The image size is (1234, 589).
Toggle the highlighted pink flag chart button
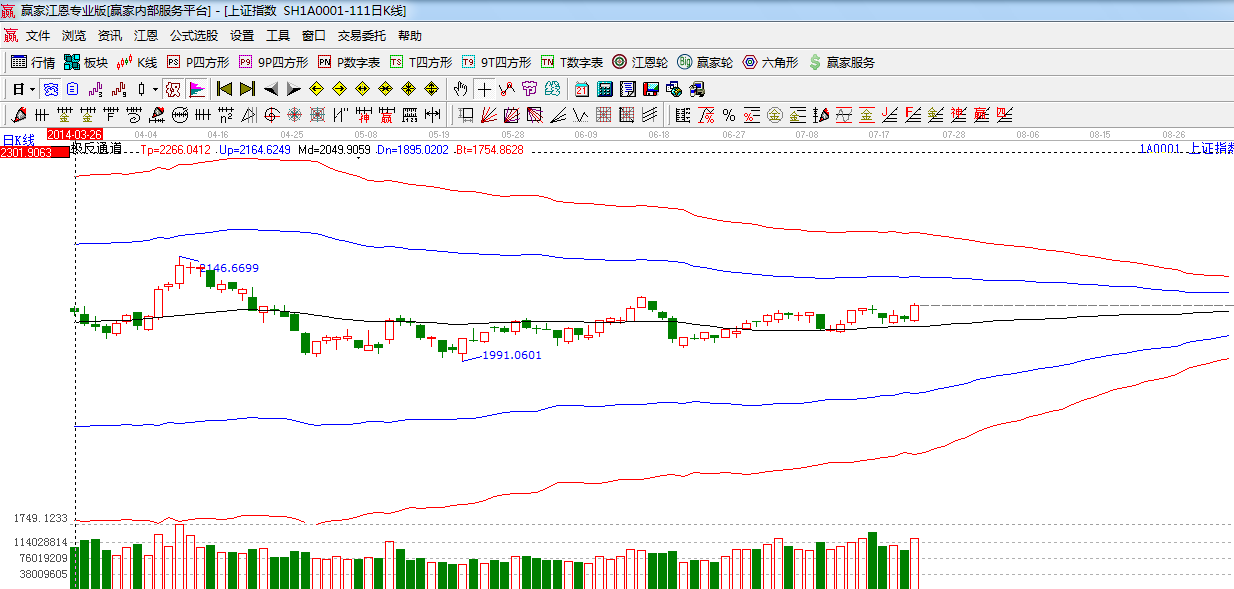point(197,89)
